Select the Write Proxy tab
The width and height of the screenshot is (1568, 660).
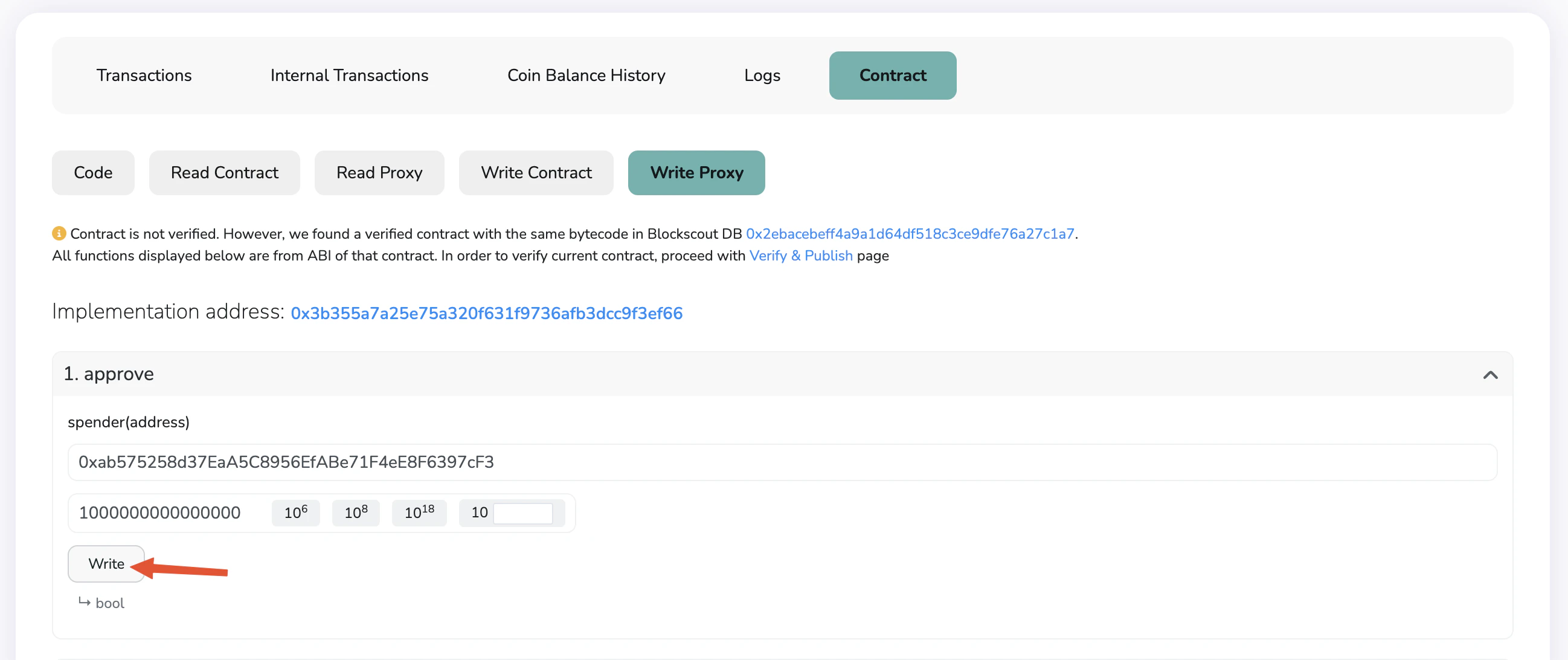coord(696,172)
